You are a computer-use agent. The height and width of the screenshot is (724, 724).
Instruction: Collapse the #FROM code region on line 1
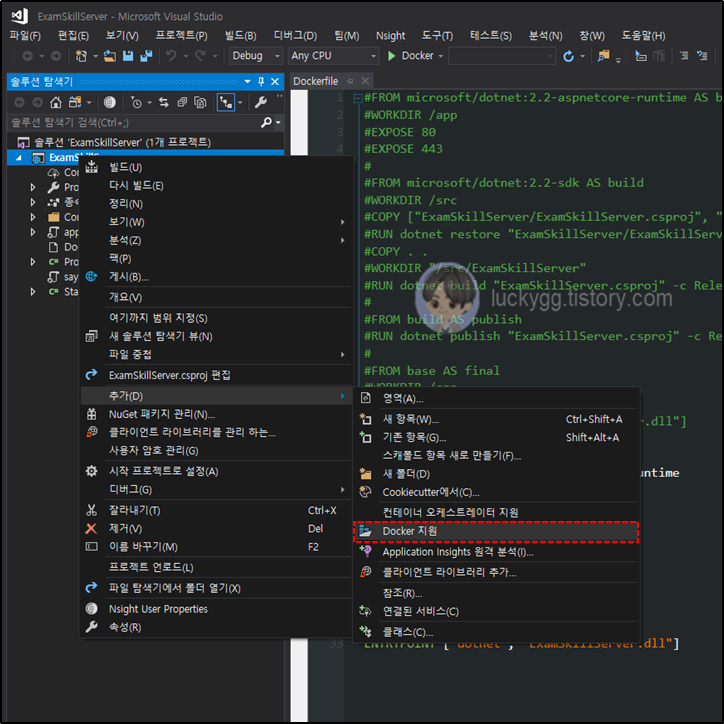tap(358, 98)
